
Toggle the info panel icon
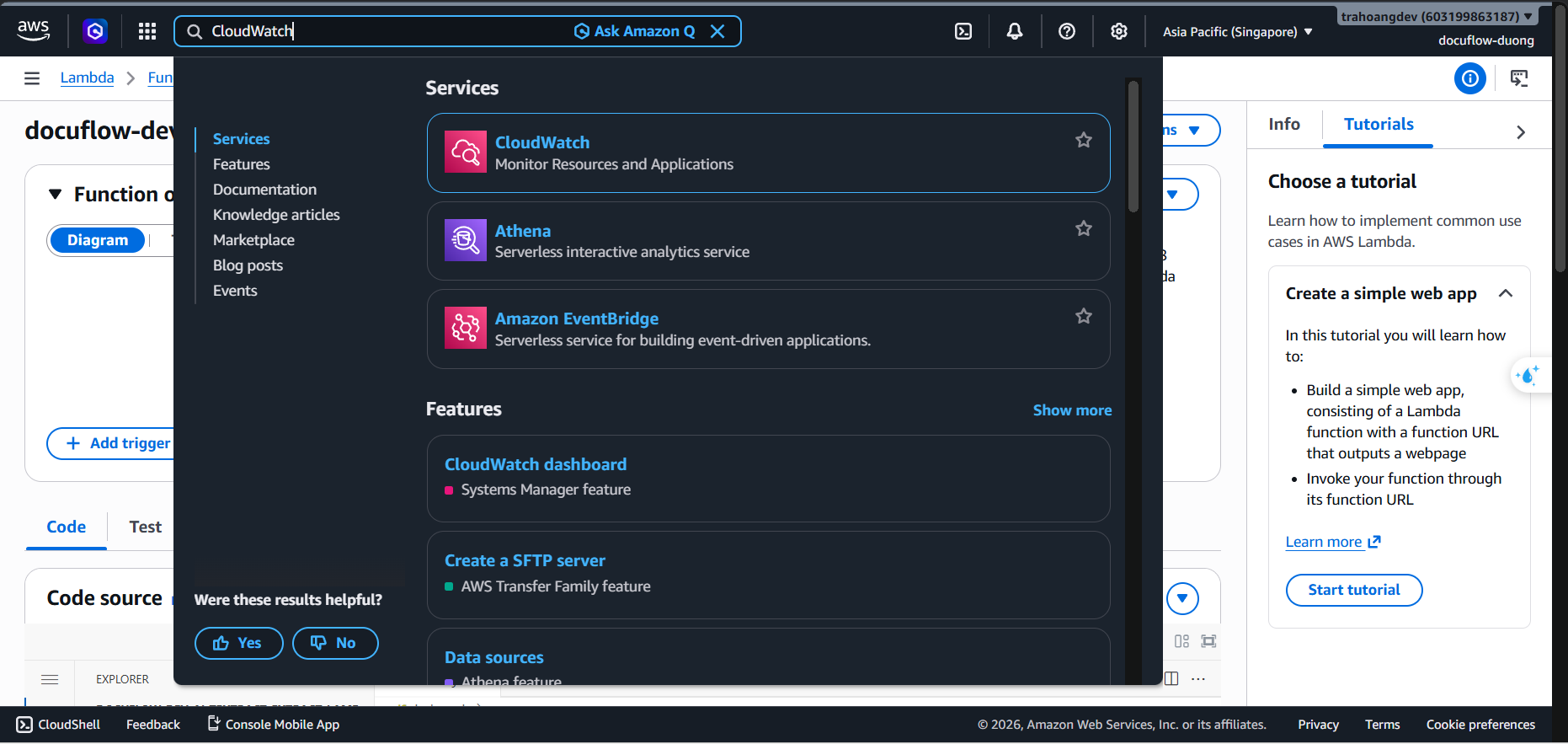coord(1470,78)
